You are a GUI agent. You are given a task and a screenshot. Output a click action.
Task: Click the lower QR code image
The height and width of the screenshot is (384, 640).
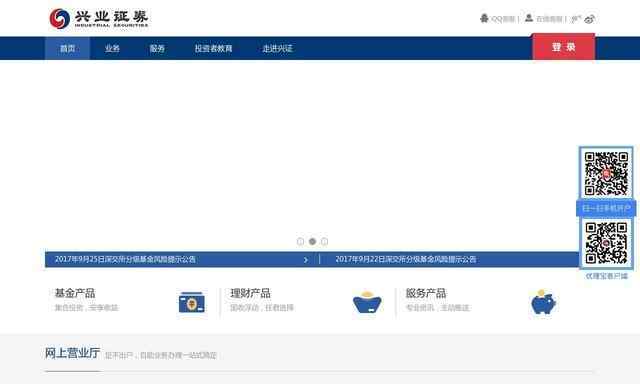[x=606, y=243]
